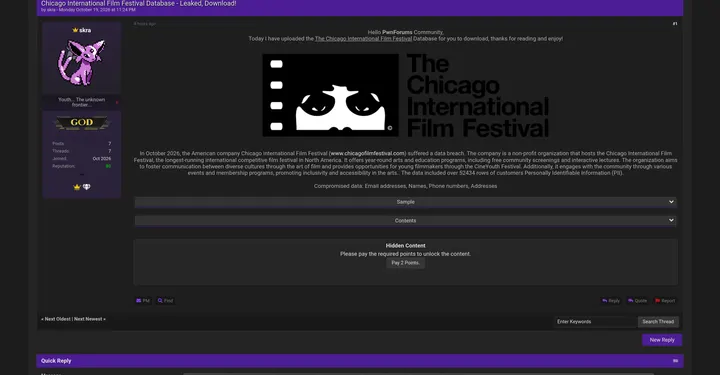720x375 pixels.
Task: Open skra's Espeon avatar image
Action: point(82,62)
